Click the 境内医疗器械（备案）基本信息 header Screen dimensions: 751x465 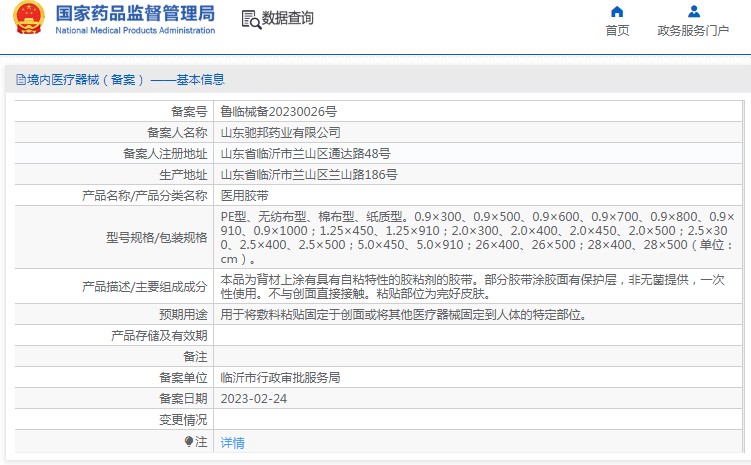120,79
